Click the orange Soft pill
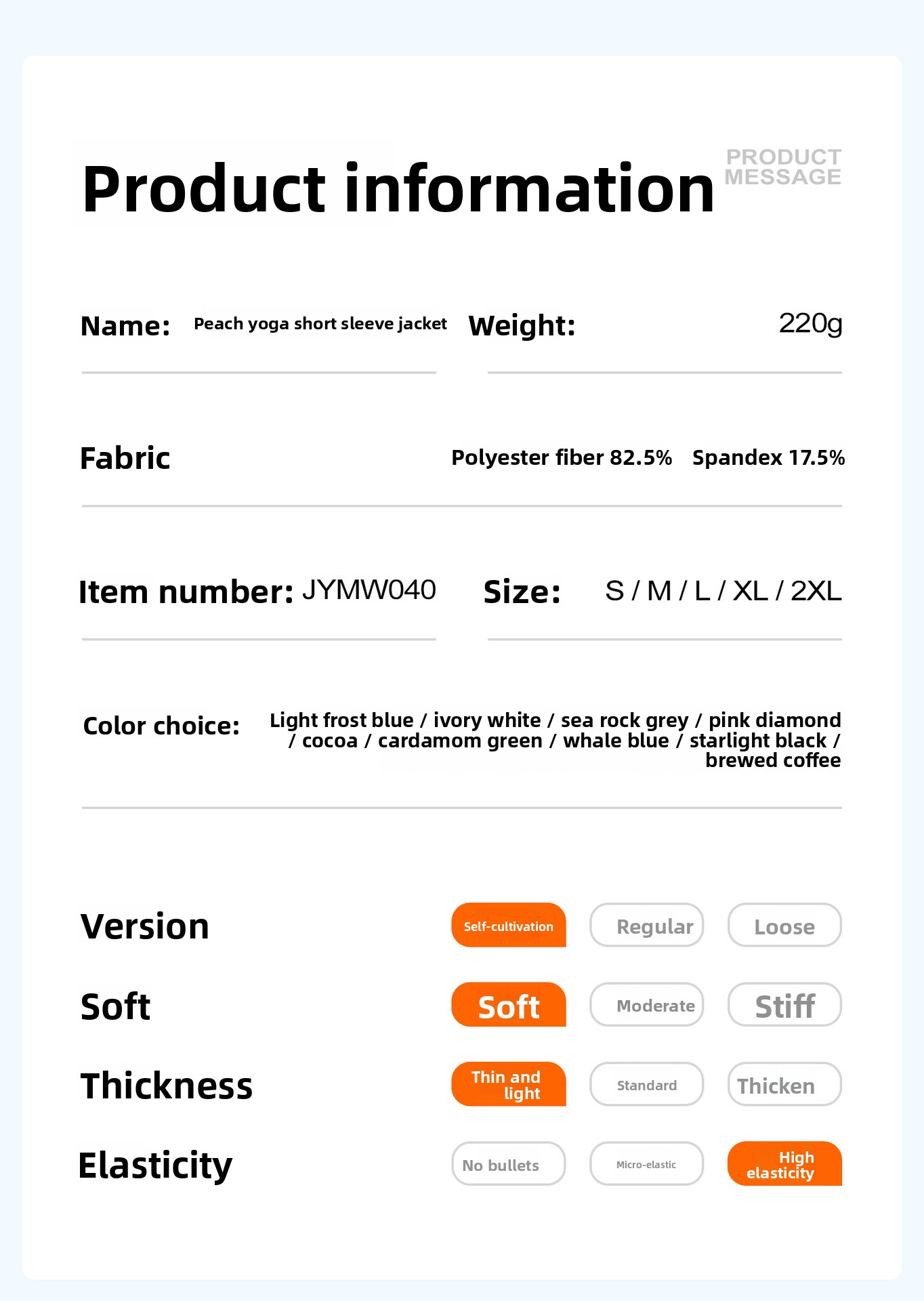This screenshot has height=1301, width=924. [509, 1006]
